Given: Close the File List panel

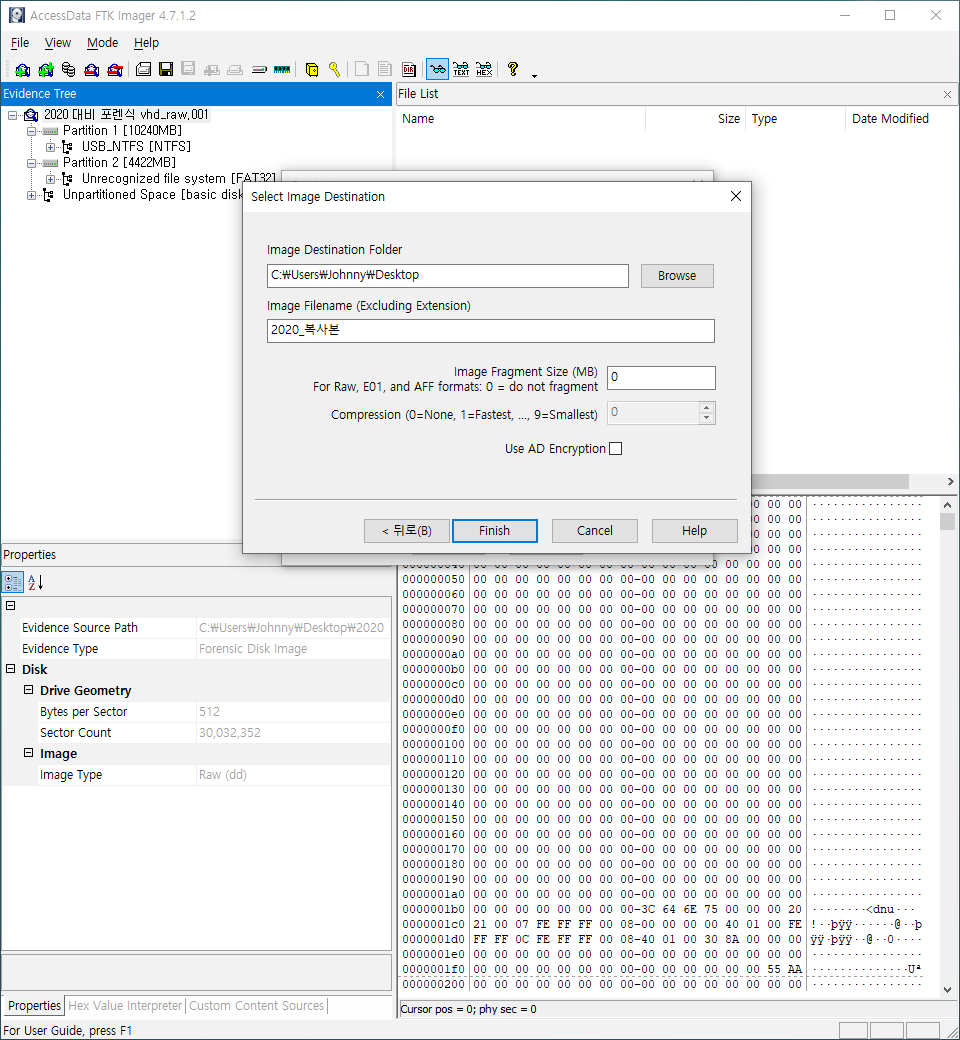Looking at the screenshot, I should pos(947,95).
